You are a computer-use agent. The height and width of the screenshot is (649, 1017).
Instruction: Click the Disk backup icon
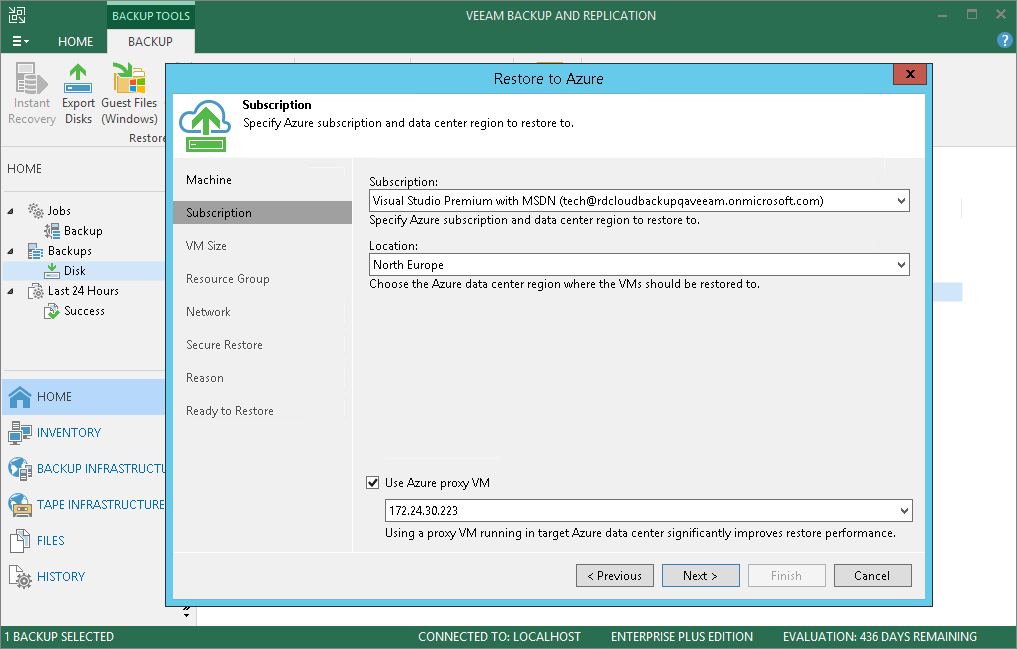point(52,271)
